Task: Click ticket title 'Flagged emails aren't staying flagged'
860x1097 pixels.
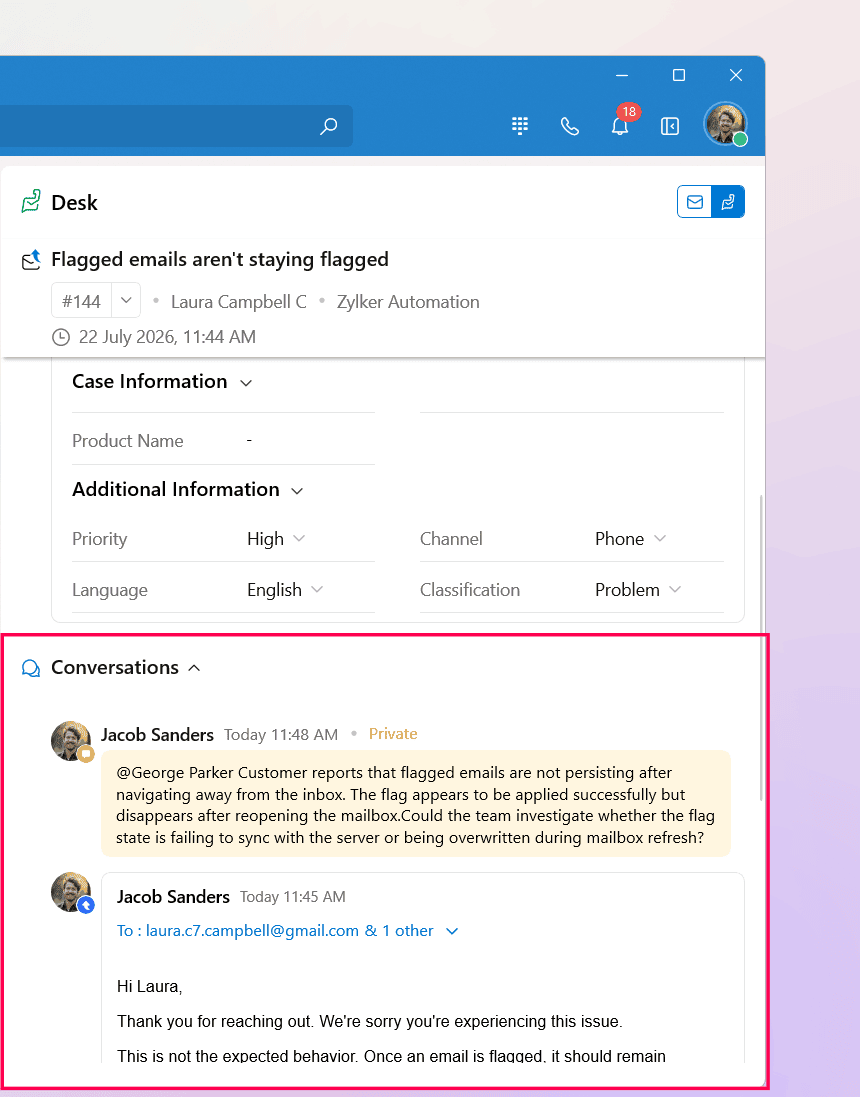Action: click(x=220, y=260)
